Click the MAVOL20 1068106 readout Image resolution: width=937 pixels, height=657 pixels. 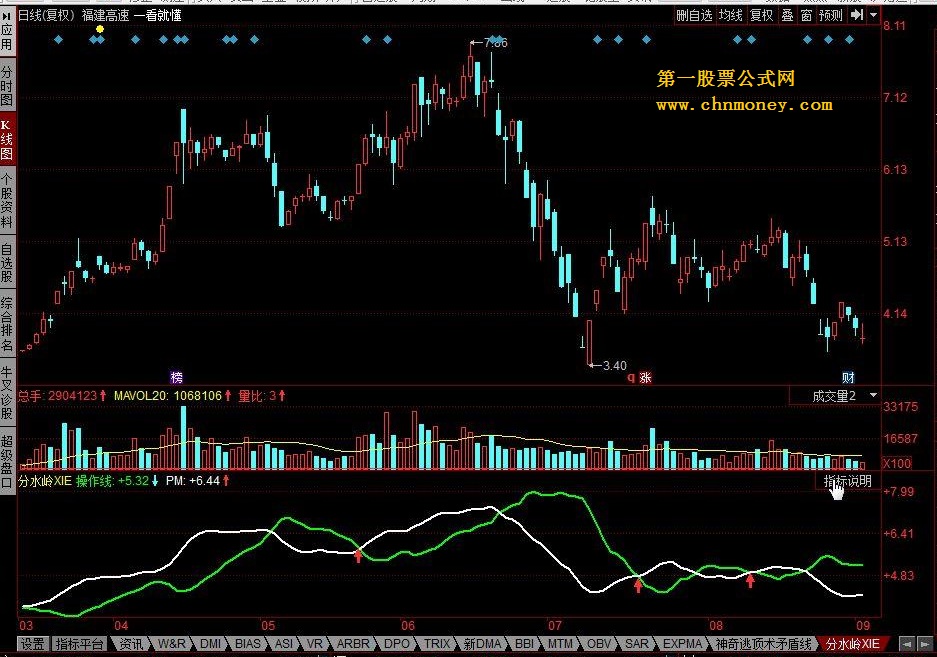173,396
